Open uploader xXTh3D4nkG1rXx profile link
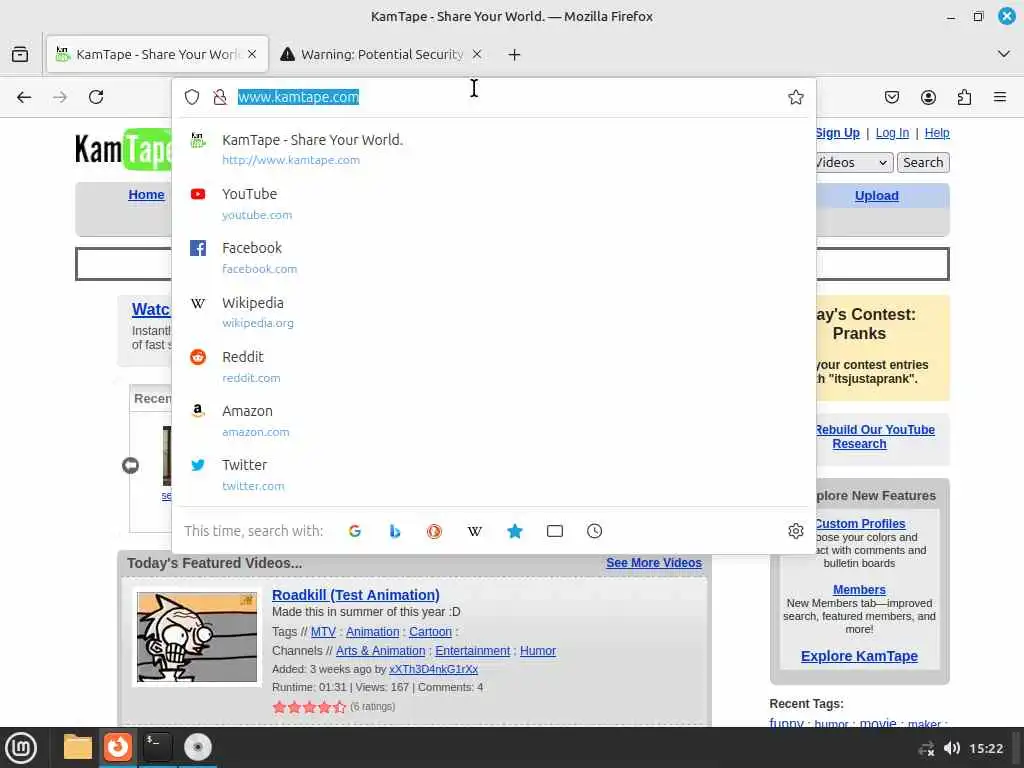 [x=434, y=669]
